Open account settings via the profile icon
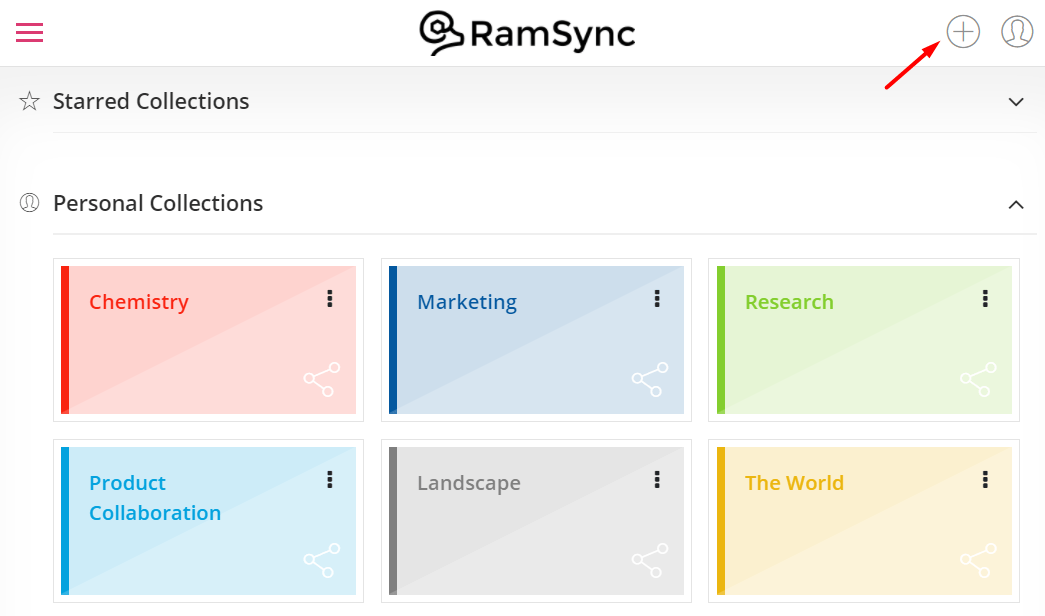Viewport: 1045px width, 616px height. coord(1017,31)
